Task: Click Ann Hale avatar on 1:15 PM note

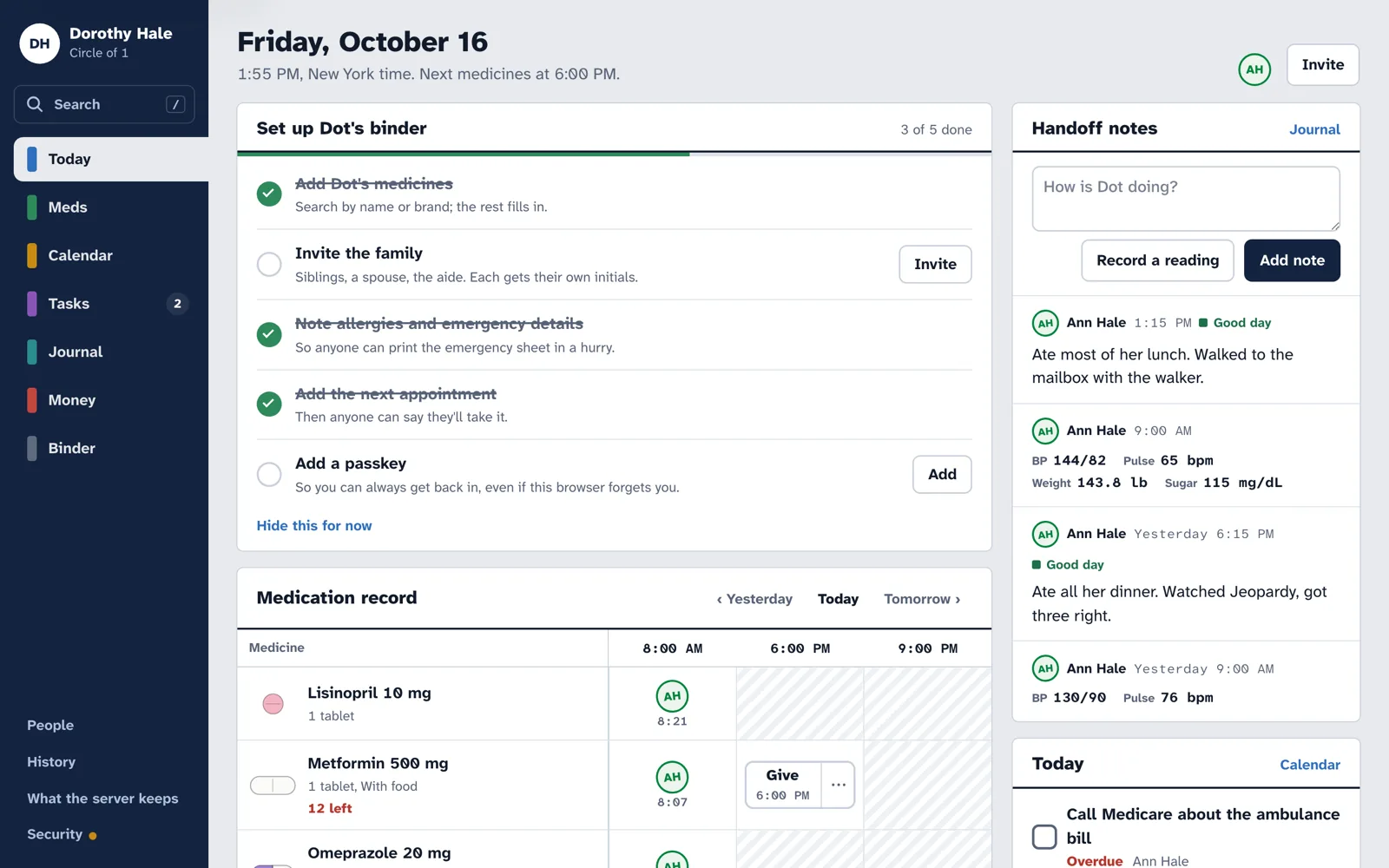Action: 1045,323
